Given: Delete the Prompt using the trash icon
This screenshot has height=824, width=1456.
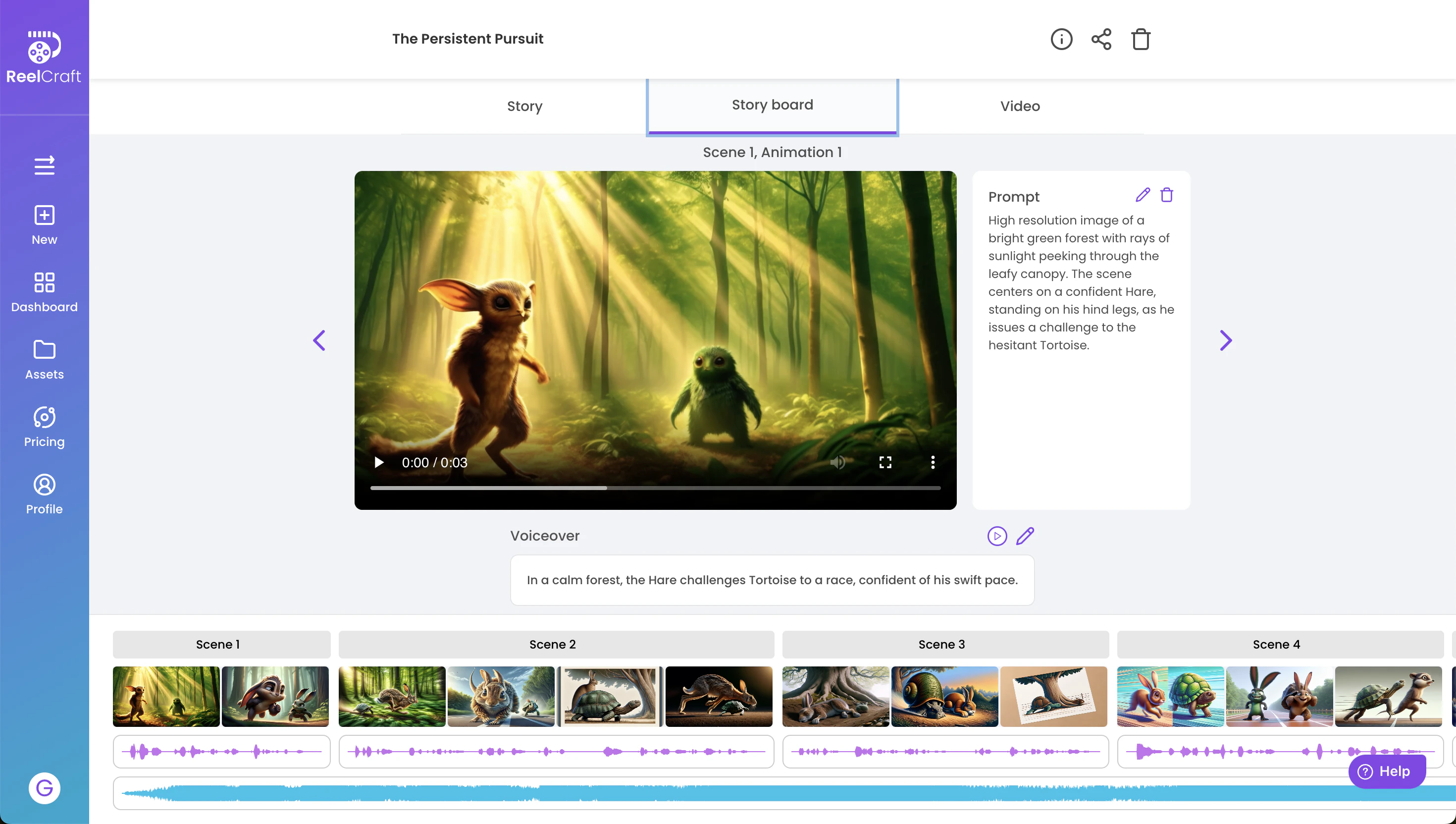Looking at the screenshot, I should click(1167, 195).
